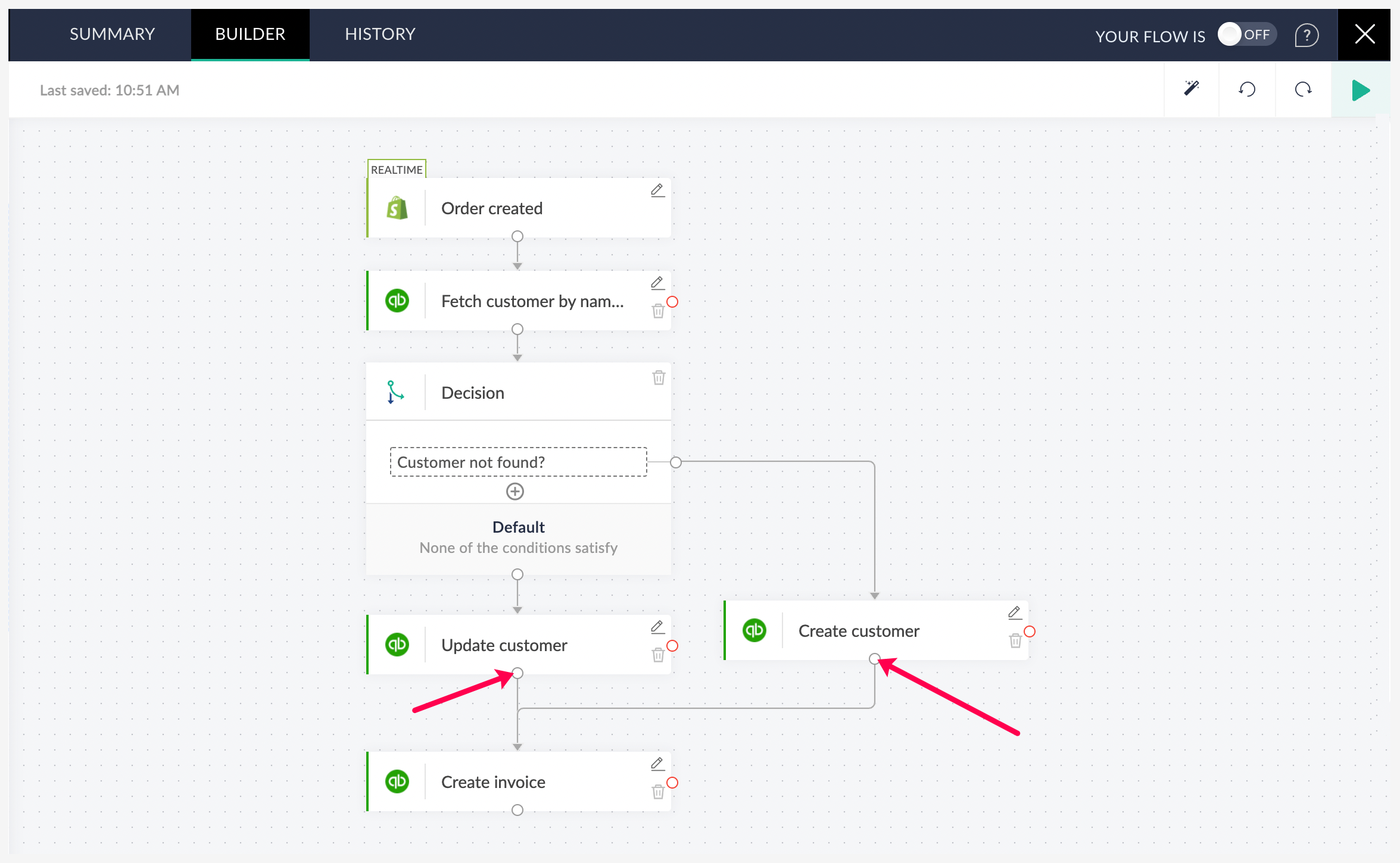1400x863 pixels.
Task: Click the redo arrow icon
Action: click(x=1303, y=89)
